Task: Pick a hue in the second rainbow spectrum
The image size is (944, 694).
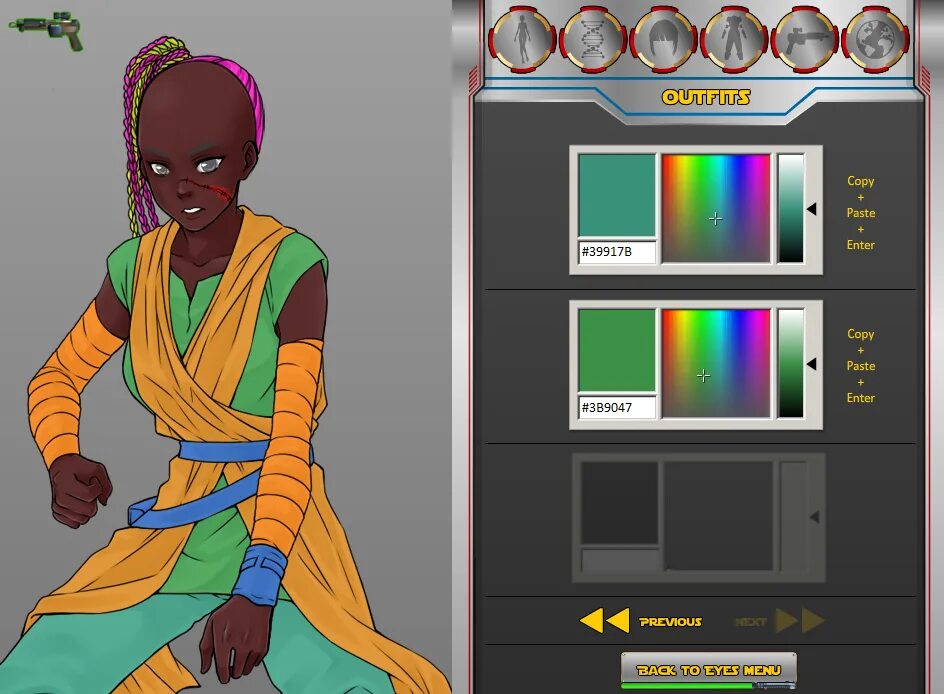Action: pos(716,363)
